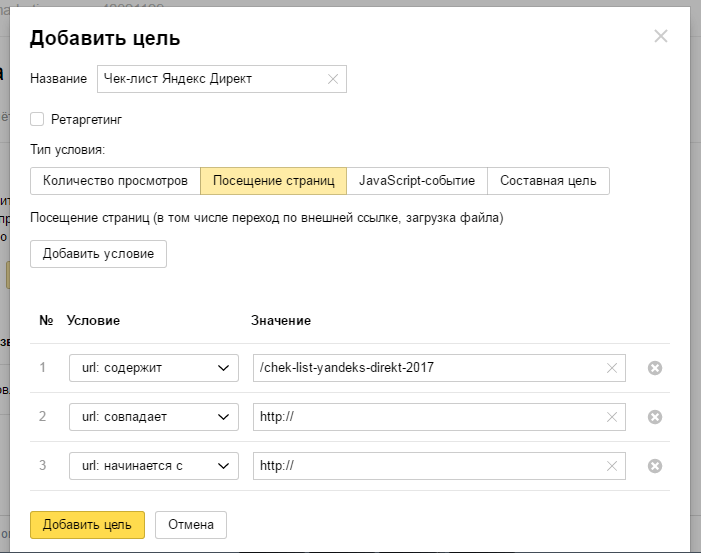Focus the Название input field
This screenshot has width=701, height=553.
(x=208, y=79)
